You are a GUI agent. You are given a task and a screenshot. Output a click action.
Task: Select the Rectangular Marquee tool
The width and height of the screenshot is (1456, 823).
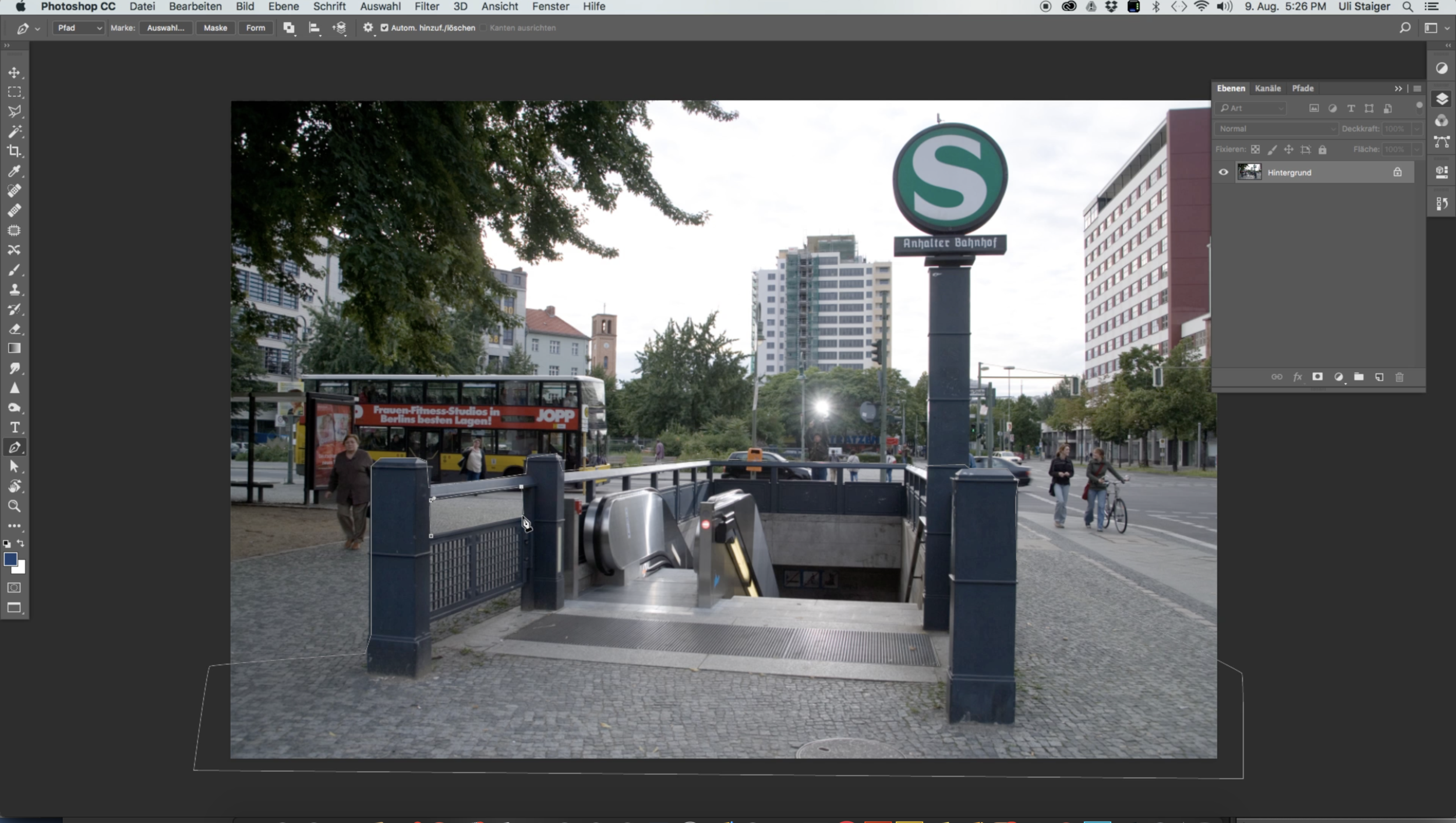tap(15, 92)
